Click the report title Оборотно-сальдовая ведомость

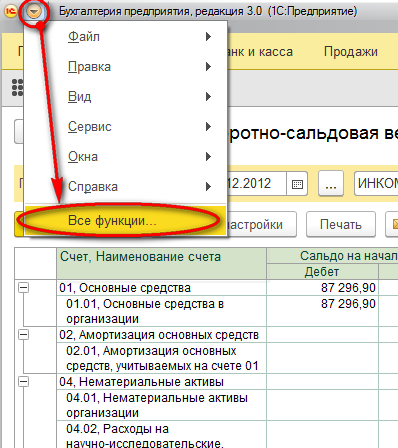pos(313,133)
